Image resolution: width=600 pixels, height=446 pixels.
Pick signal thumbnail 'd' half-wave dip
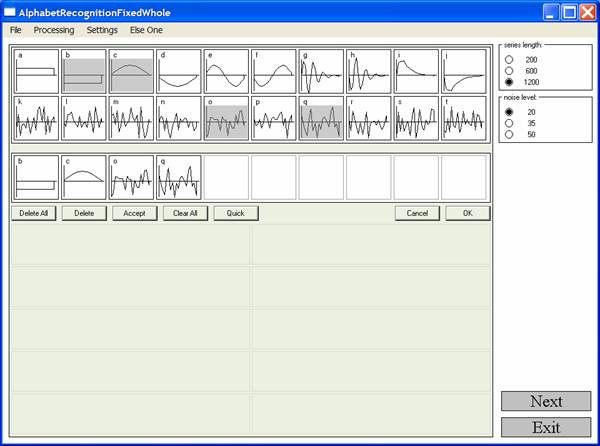[x=179, y=72]
